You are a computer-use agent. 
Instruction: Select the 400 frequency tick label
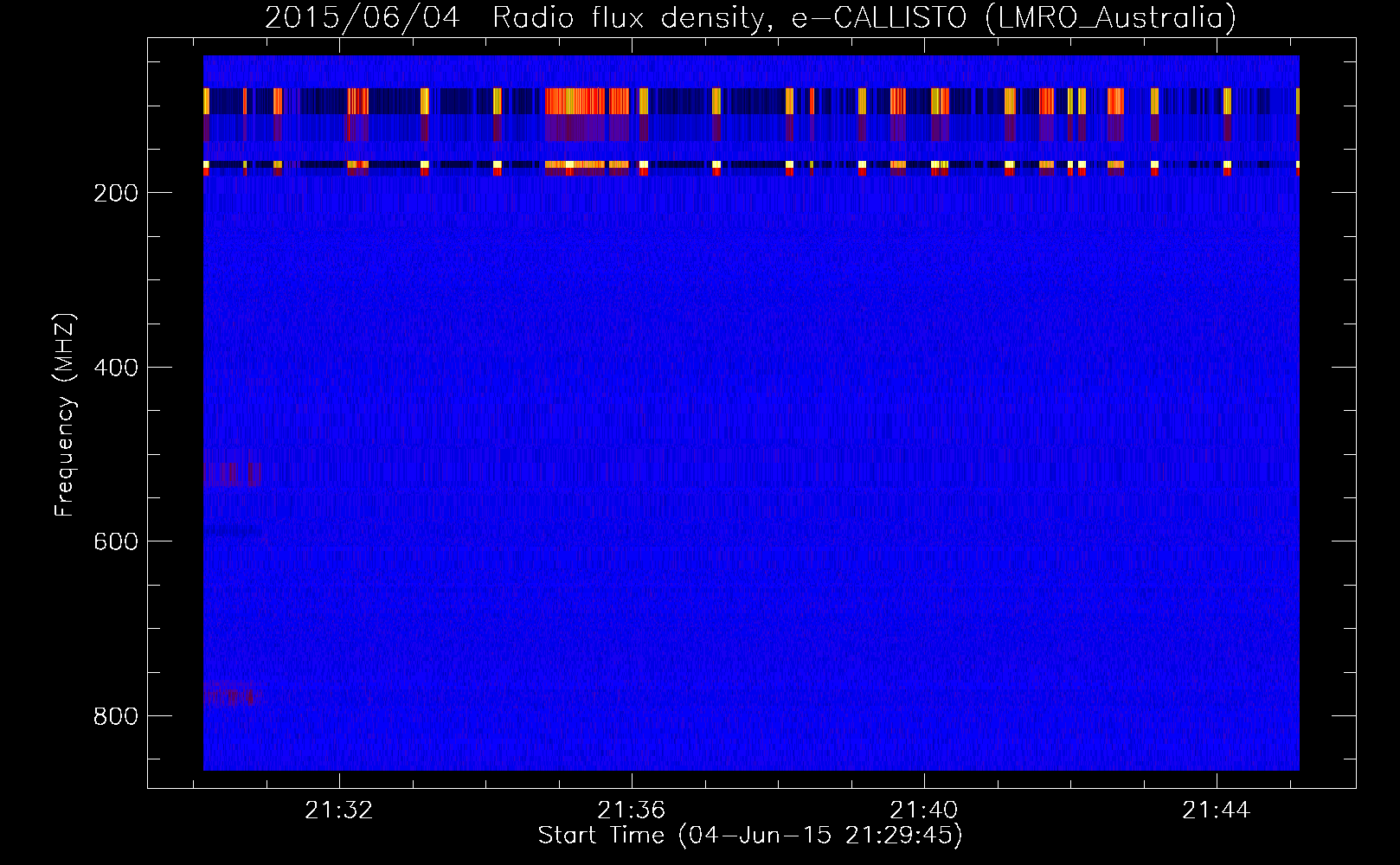115,368
